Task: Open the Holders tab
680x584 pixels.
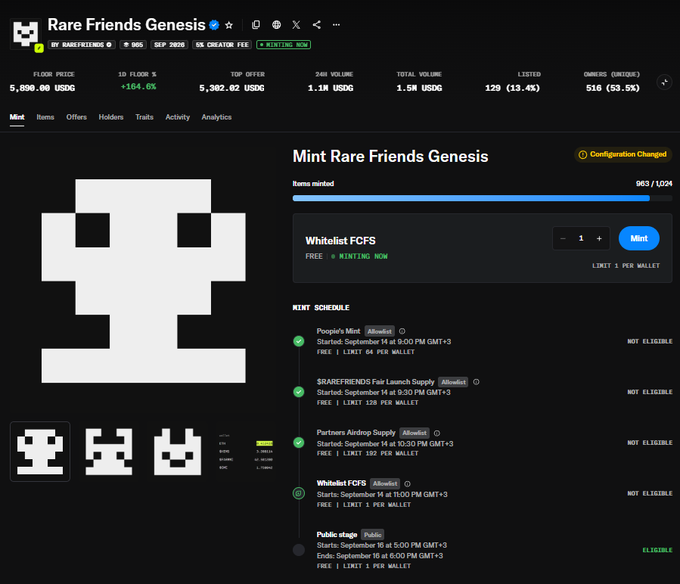Action: pyautogui.click(x=111, y=117)
